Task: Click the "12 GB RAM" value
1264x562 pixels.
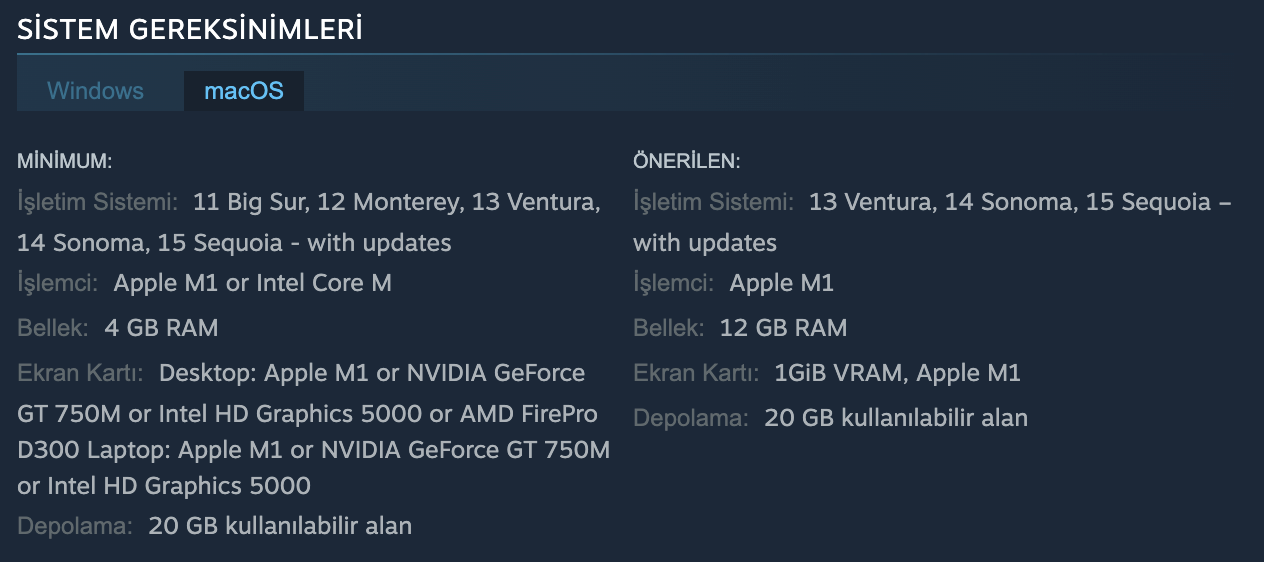Action: point(783,328)
